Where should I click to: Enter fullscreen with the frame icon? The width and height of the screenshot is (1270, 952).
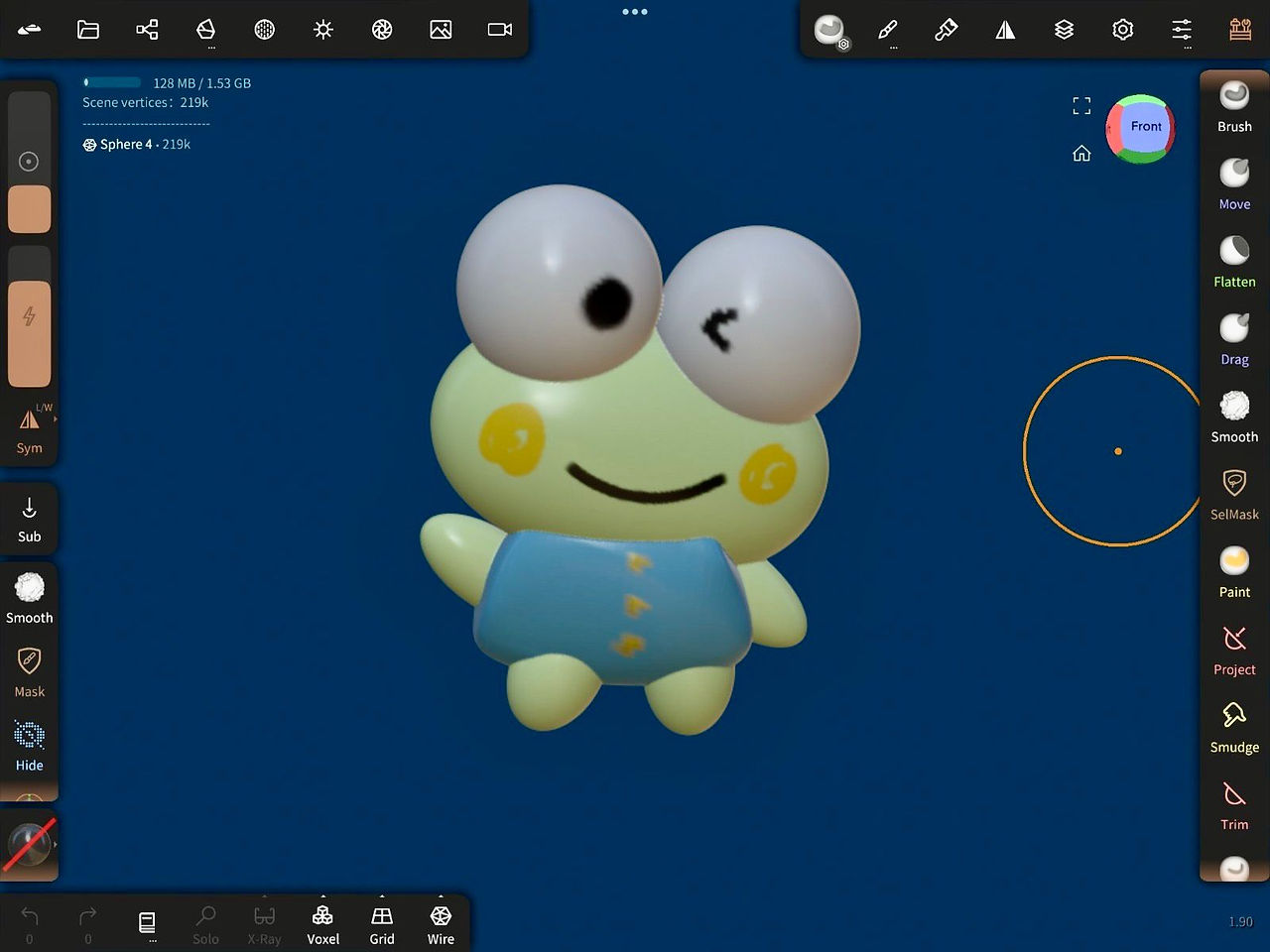(1081, 106)
